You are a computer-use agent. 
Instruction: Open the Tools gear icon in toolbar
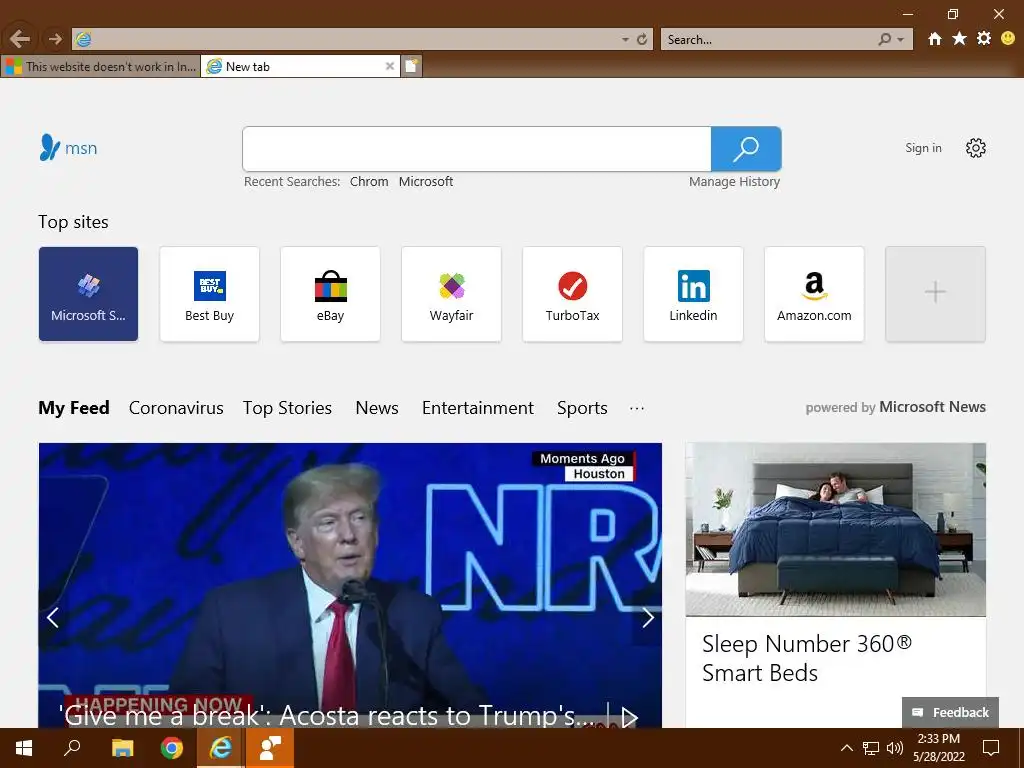tap(984, 39)
